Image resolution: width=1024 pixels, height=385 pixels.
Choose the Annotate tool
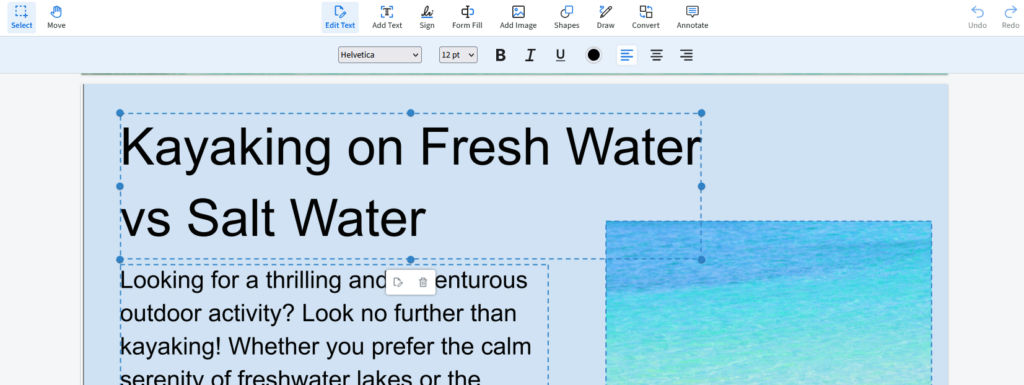pos(692,18)
